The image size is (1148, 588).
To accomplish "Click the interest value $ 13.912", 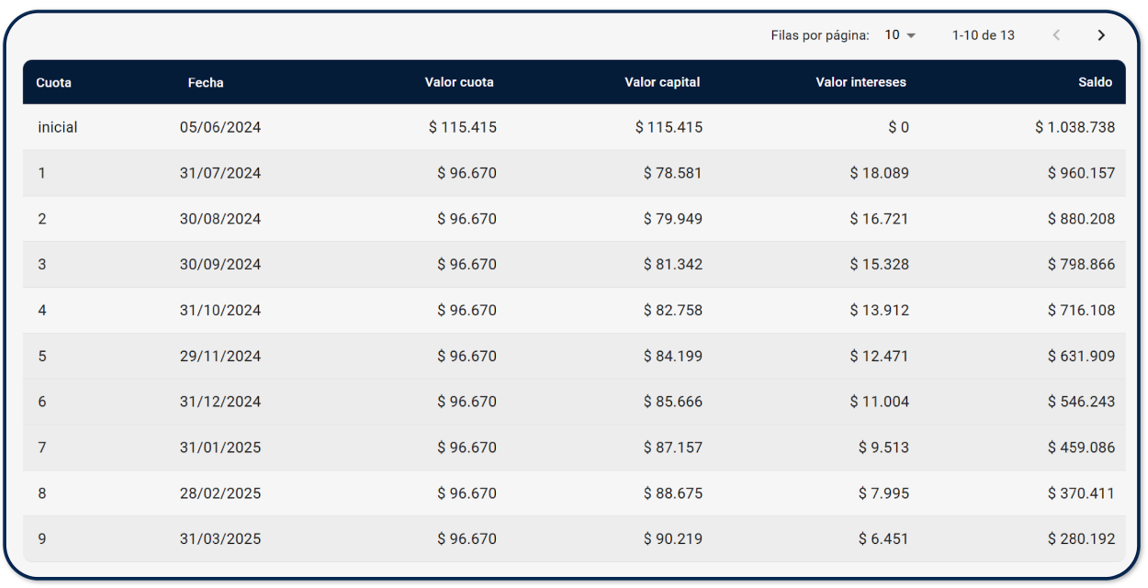I will 879,311.
